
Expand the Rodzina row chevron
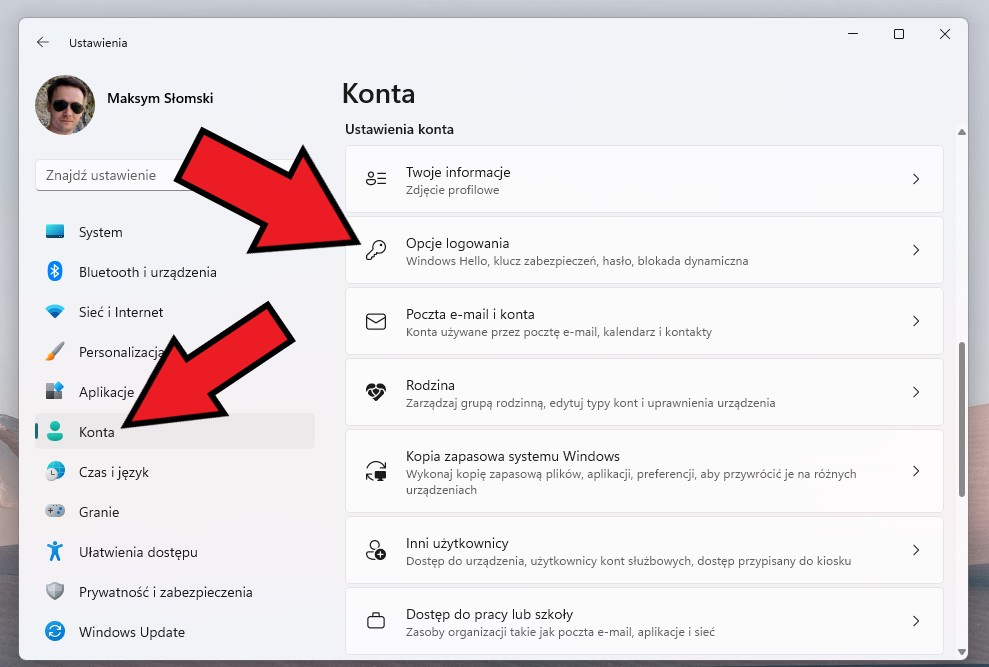point(917,392)
